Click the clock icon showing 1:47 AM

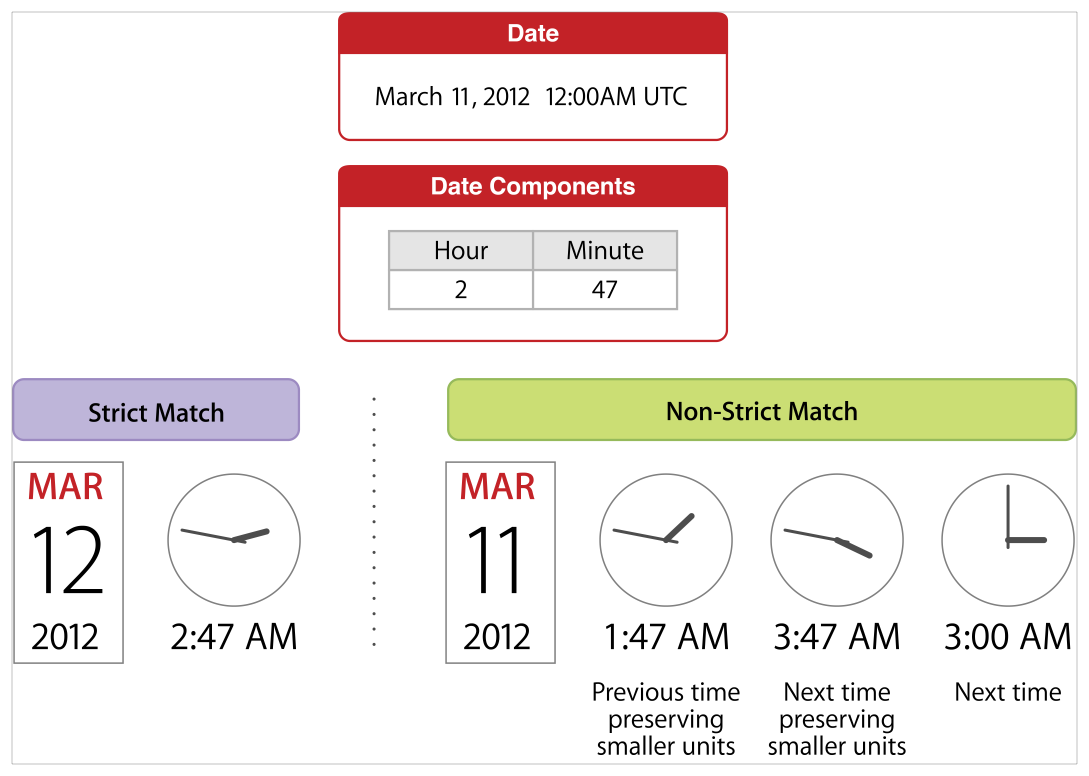pos(666,540)
